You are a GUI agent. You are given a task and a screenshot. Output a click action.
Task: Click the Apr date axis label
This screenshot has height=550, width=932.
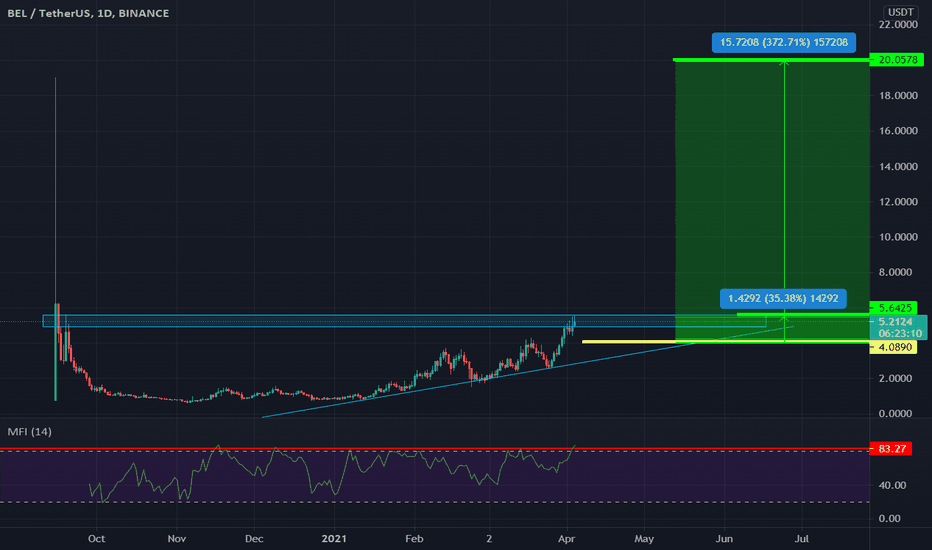coord(566,539)
